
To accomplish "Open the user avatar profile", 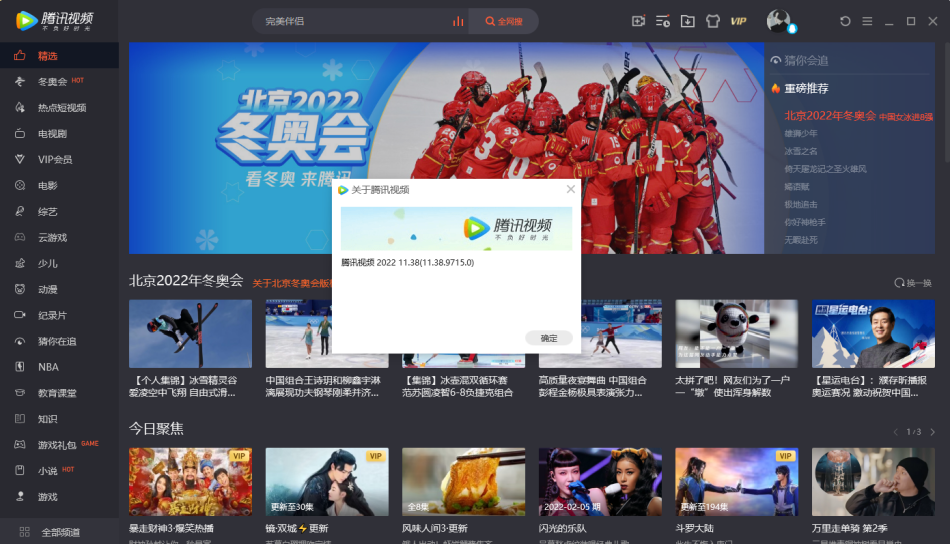I will (x=779, y=21).
